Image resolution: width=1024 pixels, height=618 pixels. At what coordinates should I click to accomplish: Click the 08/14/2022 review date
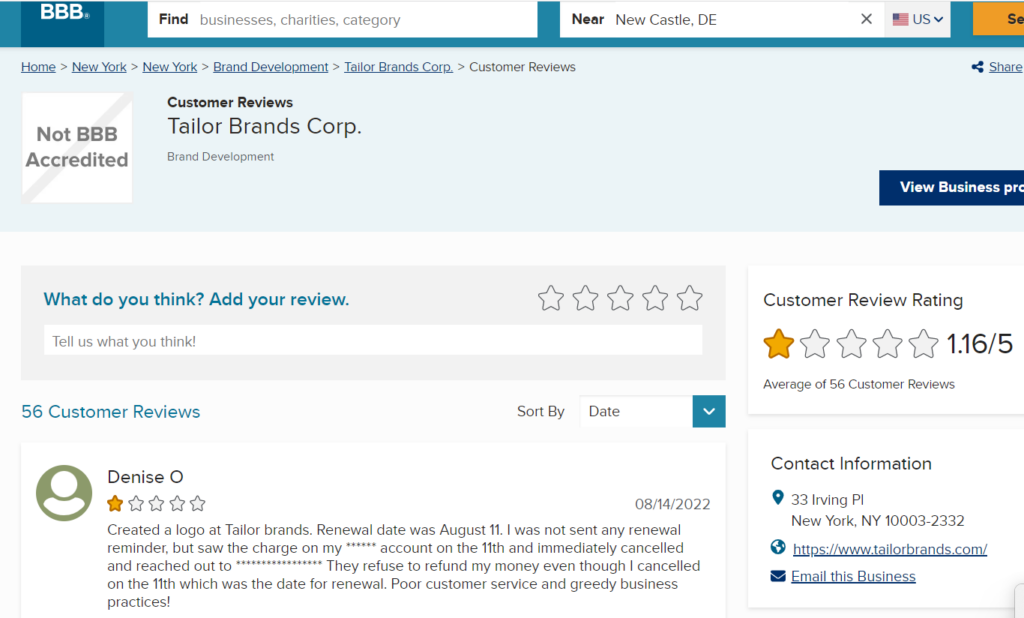point(672,504)
